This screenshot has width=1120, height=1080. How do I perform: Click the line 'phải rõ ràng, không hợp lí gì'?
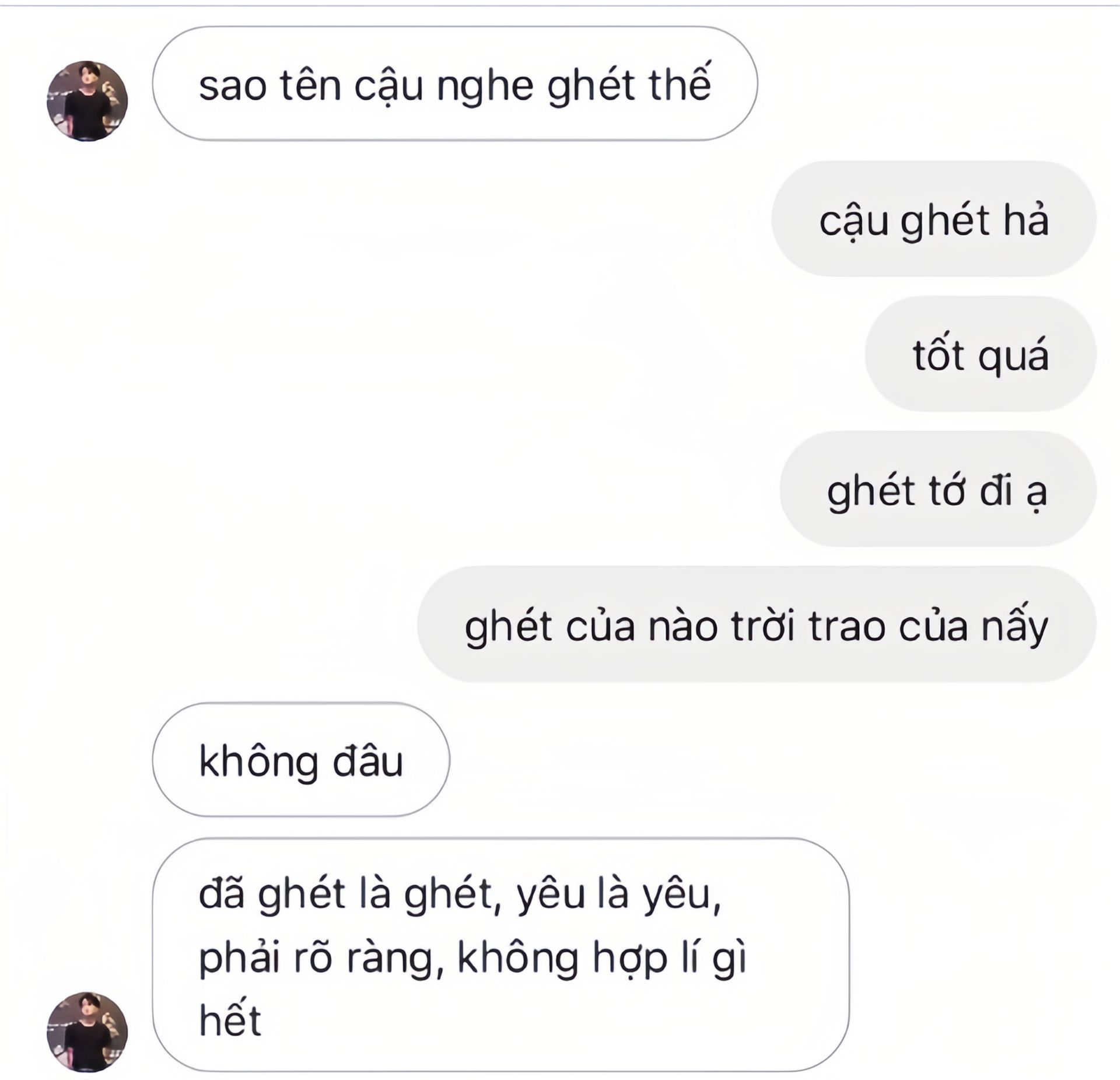473,958
